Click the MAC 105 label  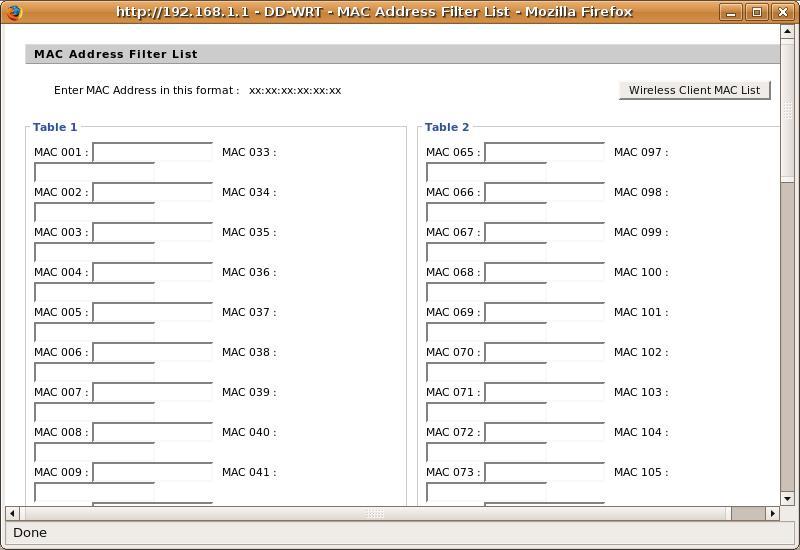641,472
